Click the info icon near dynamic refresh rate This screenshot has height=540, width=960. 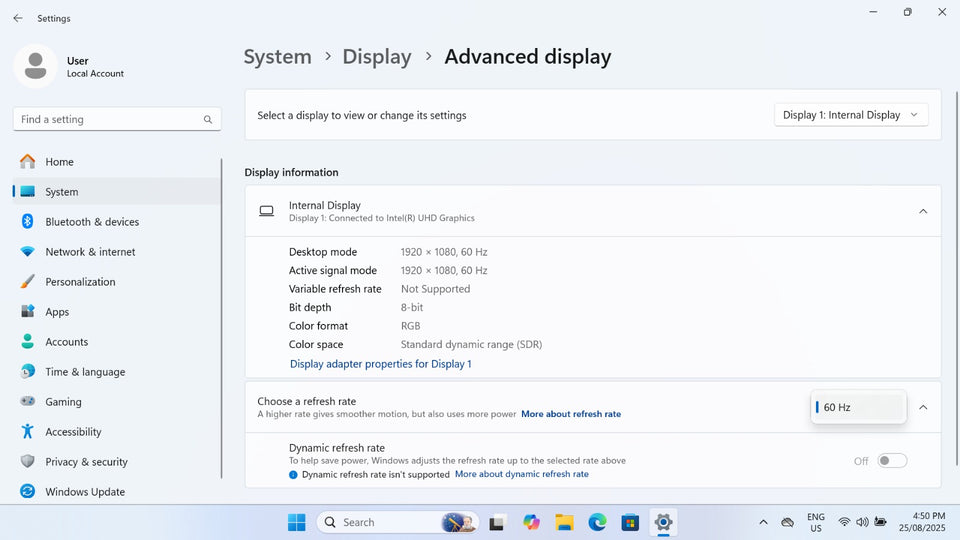[293, 474]
